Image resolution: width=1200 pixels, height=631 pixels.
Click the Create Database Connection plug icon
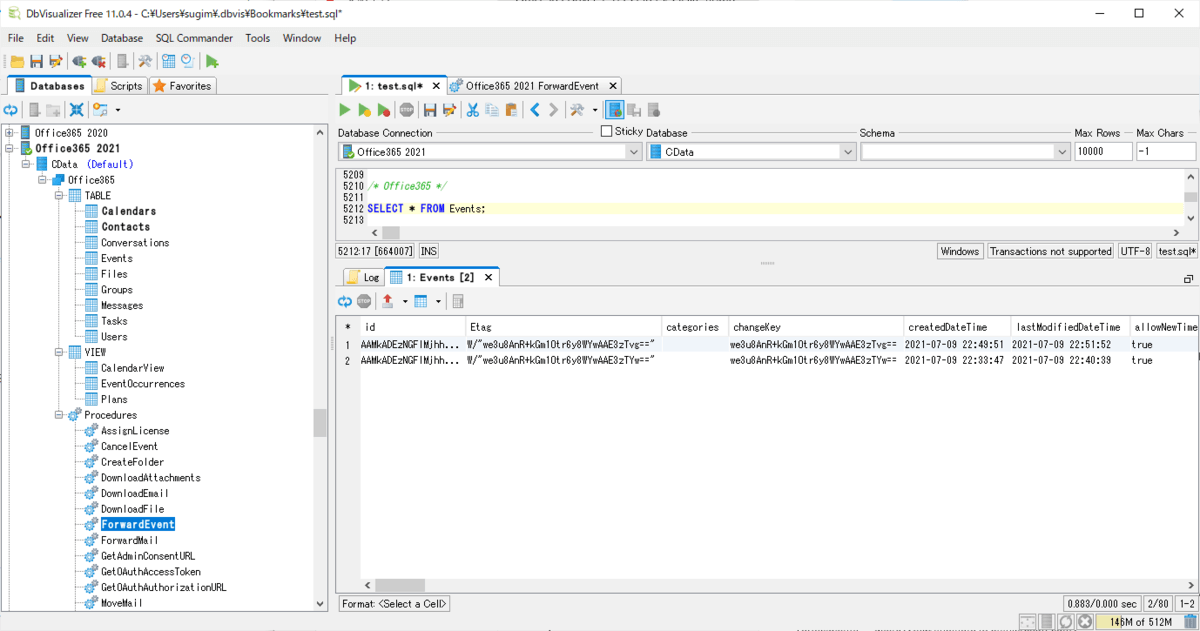[79, 60]
